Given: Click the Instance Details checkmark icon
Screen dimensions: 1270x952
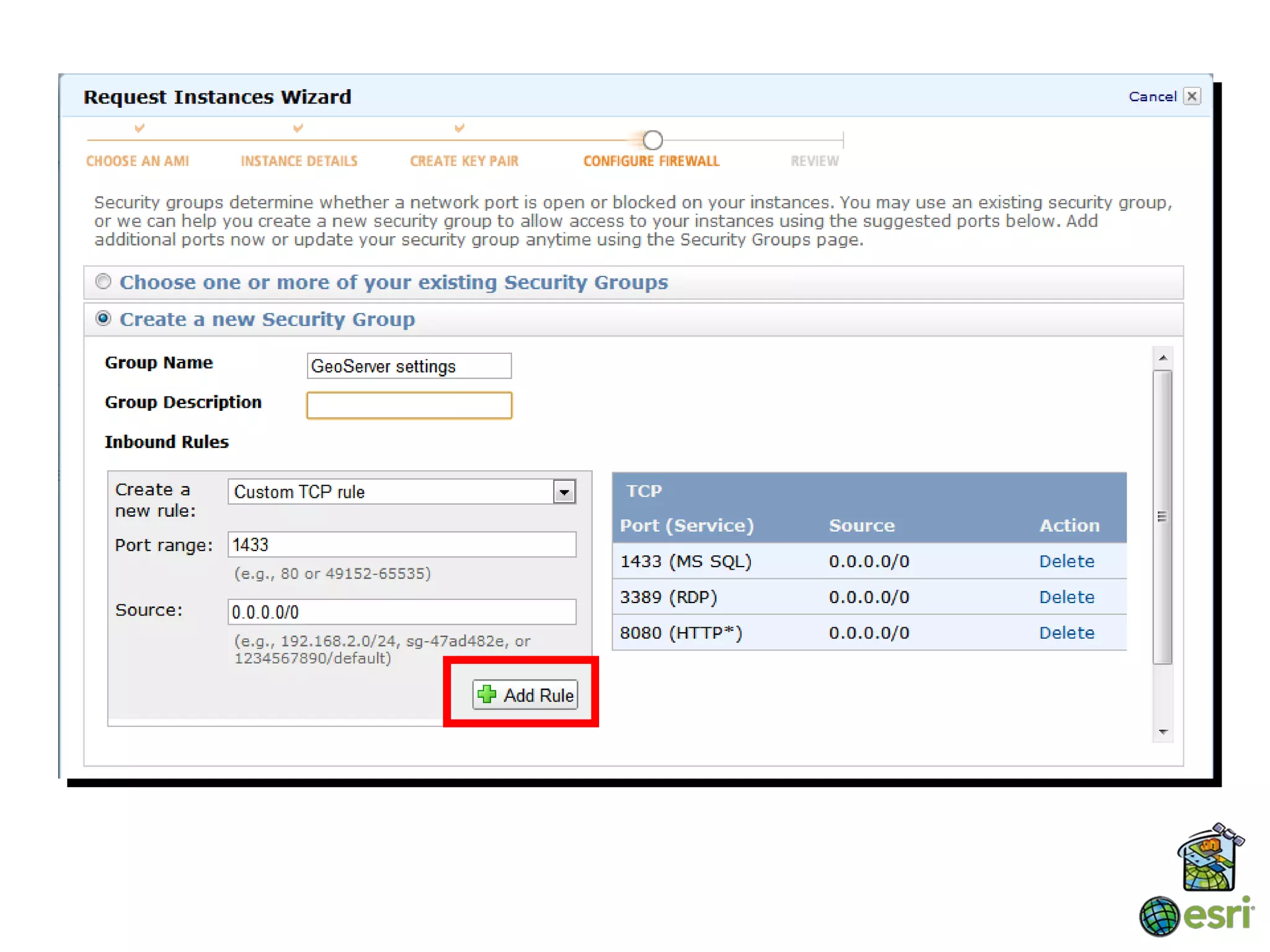Looking at the screenshot, I should click(x=298, y=128).
